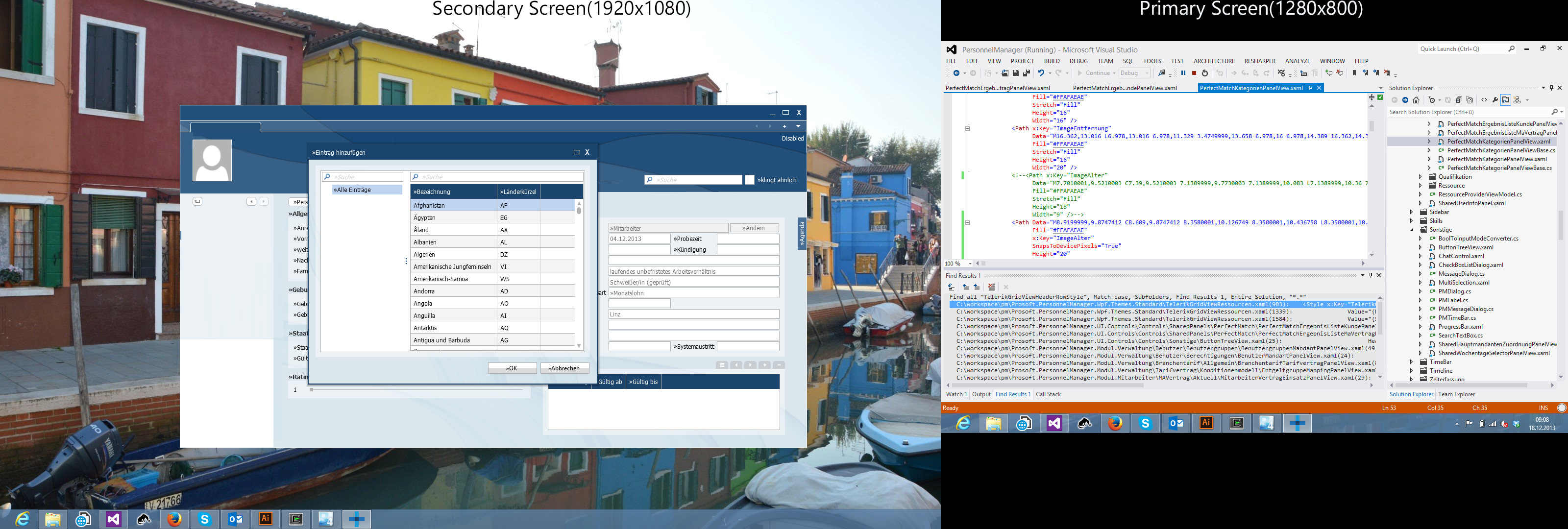This screenshot has width=1568, height=529.
Task: Open Firefox from the primary taskbar
Action: click(x=1115, y=423)
